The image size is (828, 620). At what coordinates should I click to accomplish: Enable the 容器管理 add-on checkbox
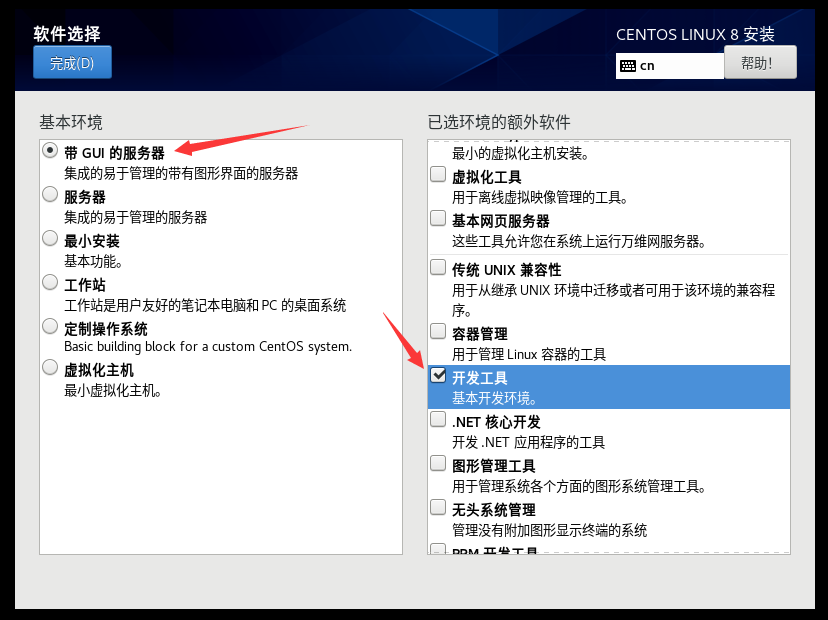pyautogui.click(x=438, y=331)
